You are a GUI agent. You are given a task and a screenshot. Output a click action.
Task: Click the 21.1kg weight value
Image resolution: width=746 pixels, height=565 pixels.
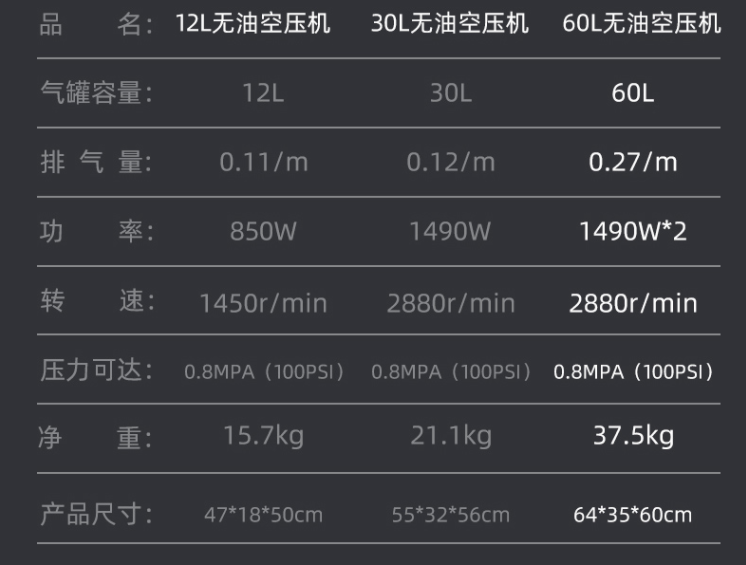point(451,436)
